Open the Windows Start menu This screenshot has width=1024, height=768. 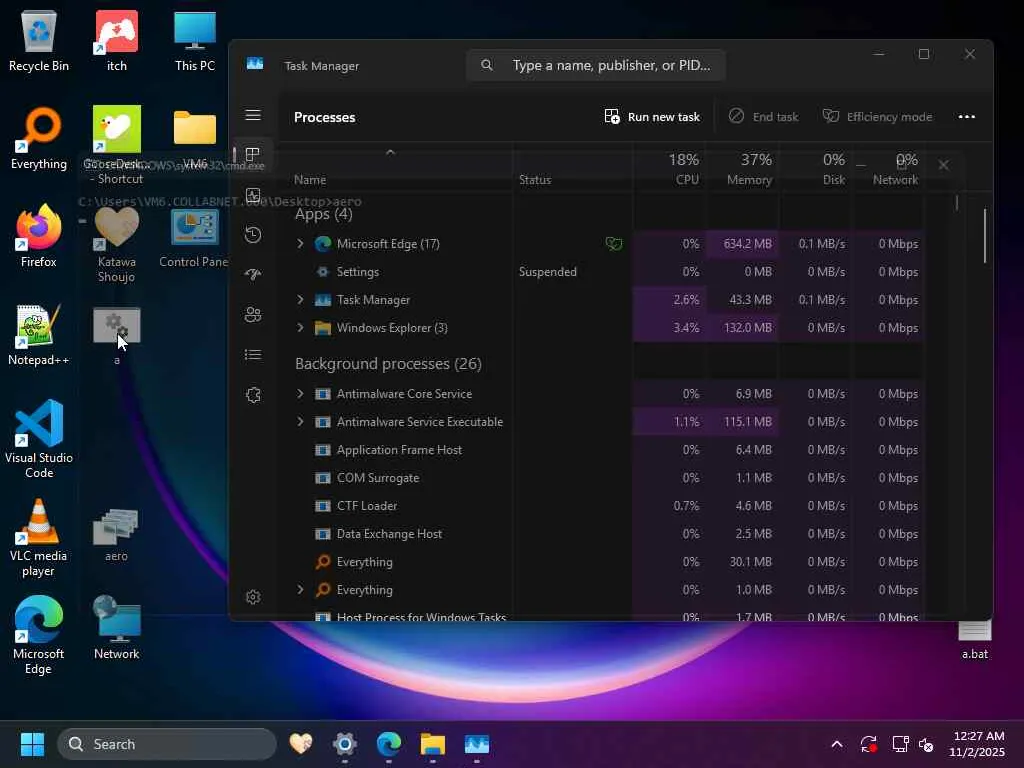click(x=32, y=744)
